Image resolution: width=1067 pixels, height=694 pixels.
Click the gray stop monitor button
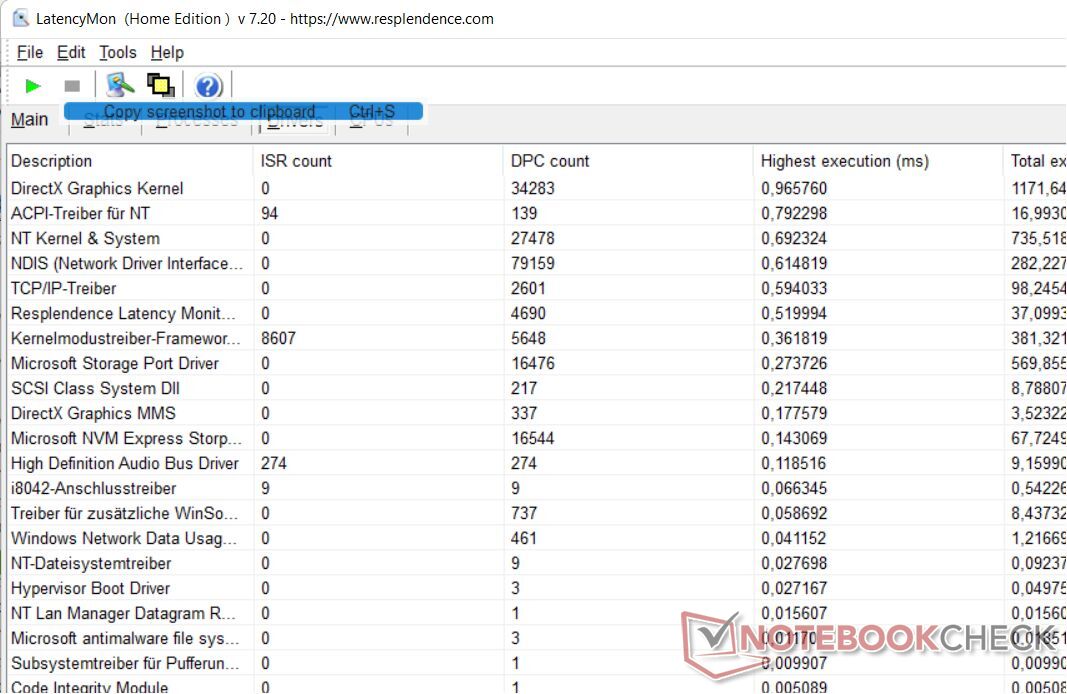[x=71, y=86]
